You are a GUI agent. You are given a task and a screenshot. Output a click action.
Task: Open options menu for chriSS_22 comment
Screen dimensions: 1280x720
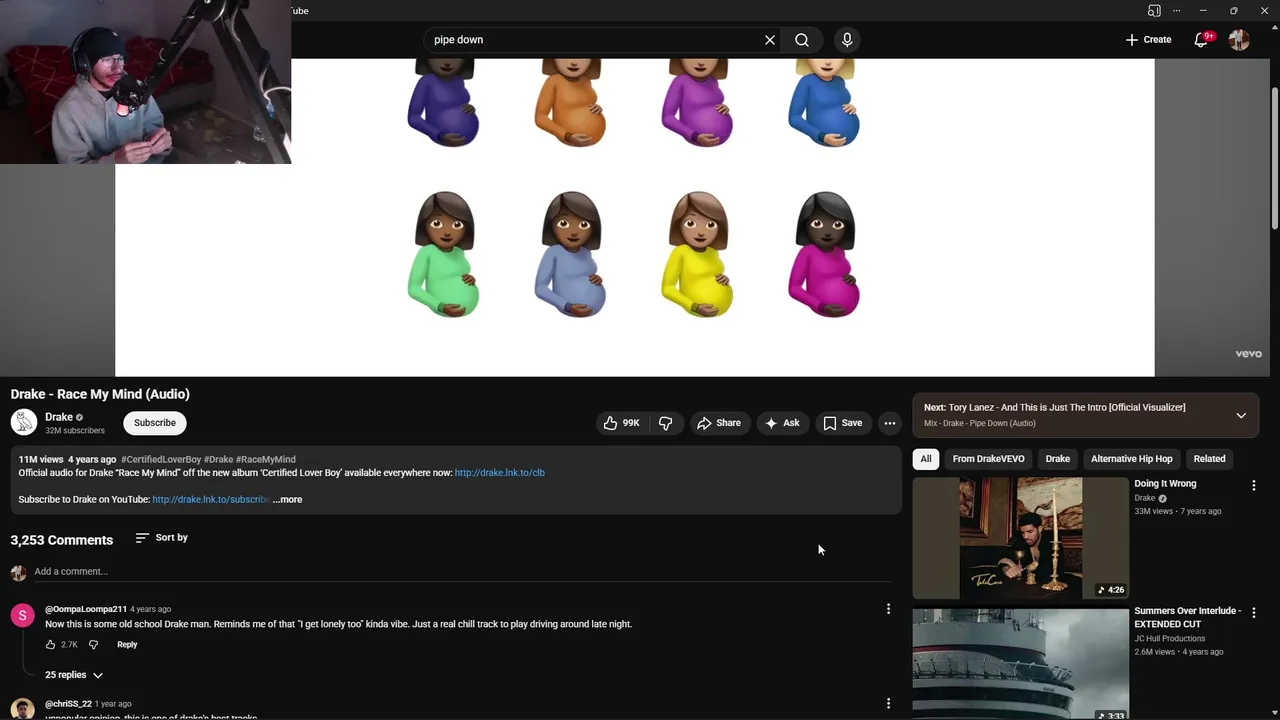(x=888, y=704)
